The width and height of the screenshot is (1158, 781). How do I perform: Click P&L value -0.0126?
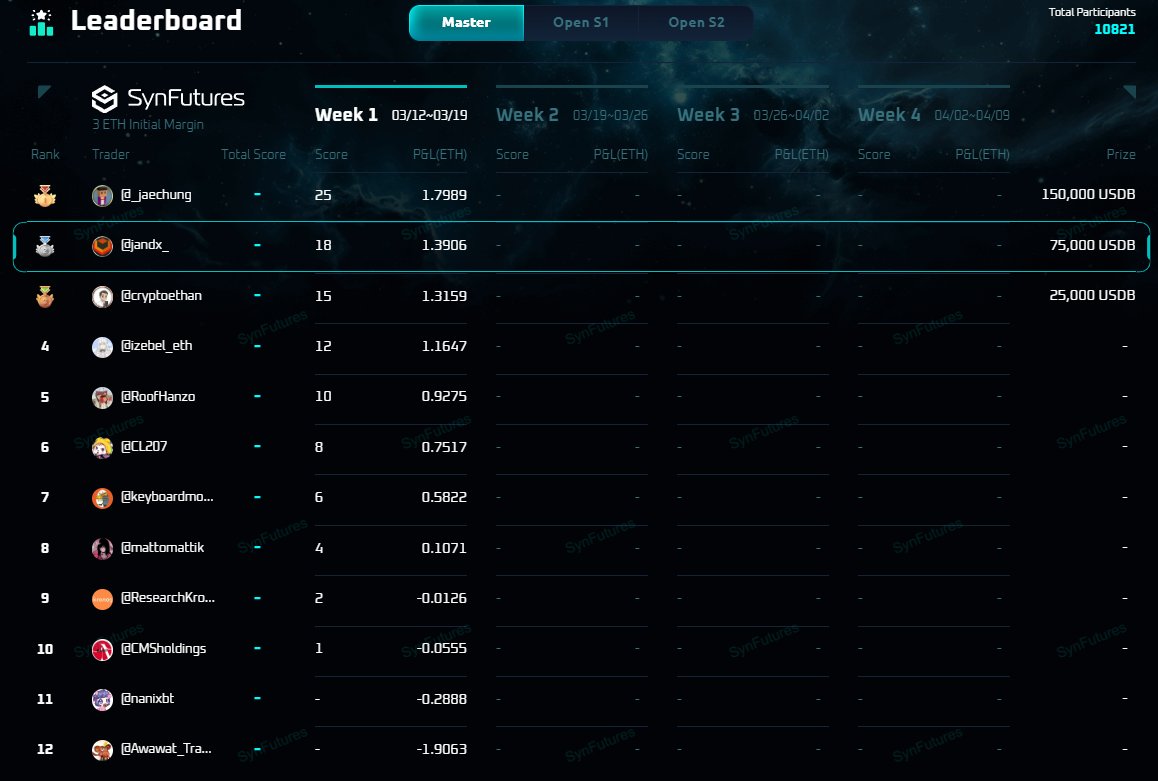pyautogui.click(x=442, y=598)
